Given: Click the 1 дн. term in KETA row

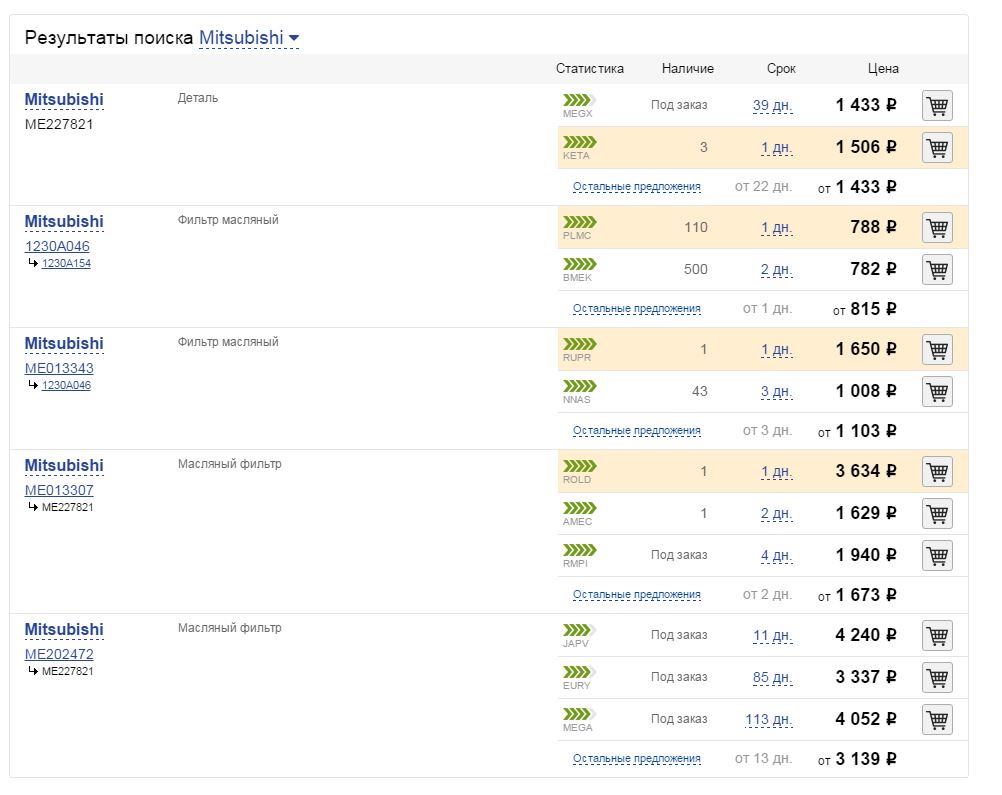Looking at the screenshot, I should tap(776, 148).
